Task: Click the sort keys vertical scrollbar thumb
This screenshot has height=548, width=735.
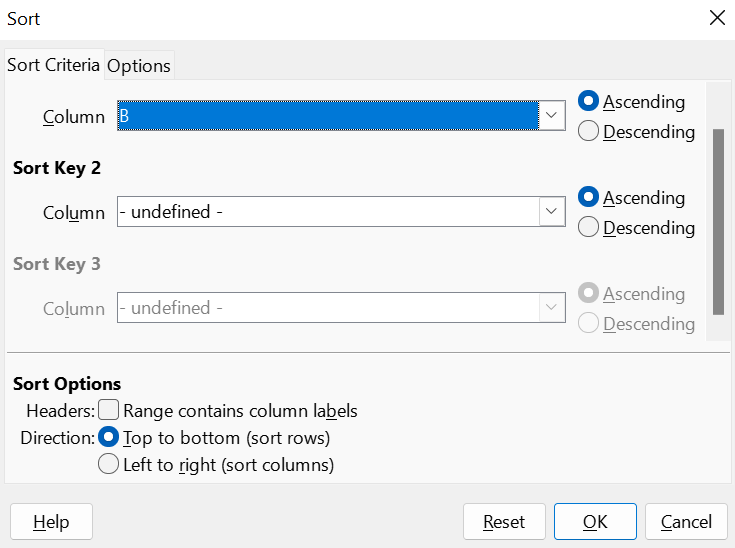Action: tap(718, 222)
